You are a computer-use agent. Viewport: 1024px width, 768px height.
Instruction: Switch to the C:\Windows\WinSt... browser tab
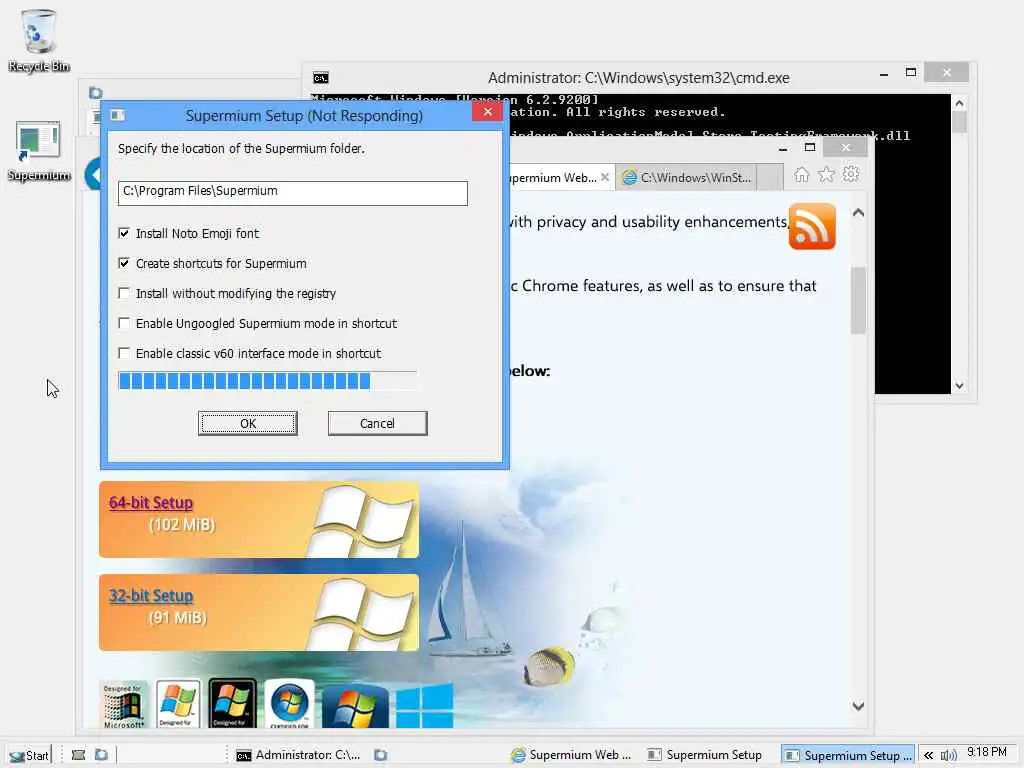click(686, 178)
